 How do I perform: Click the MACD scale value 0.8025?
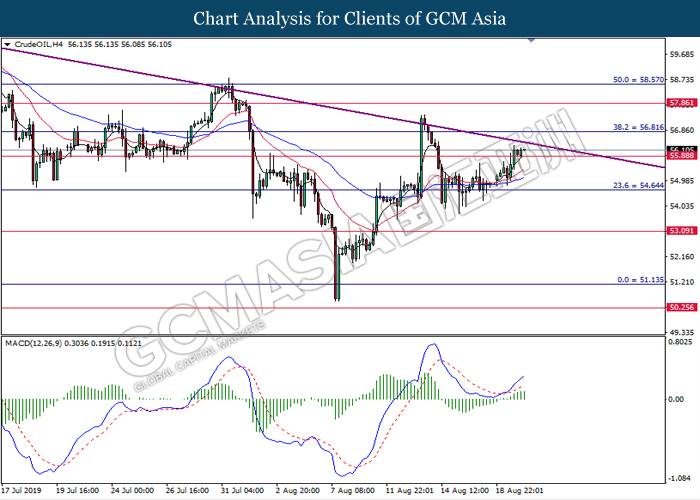tap(682, 342)
